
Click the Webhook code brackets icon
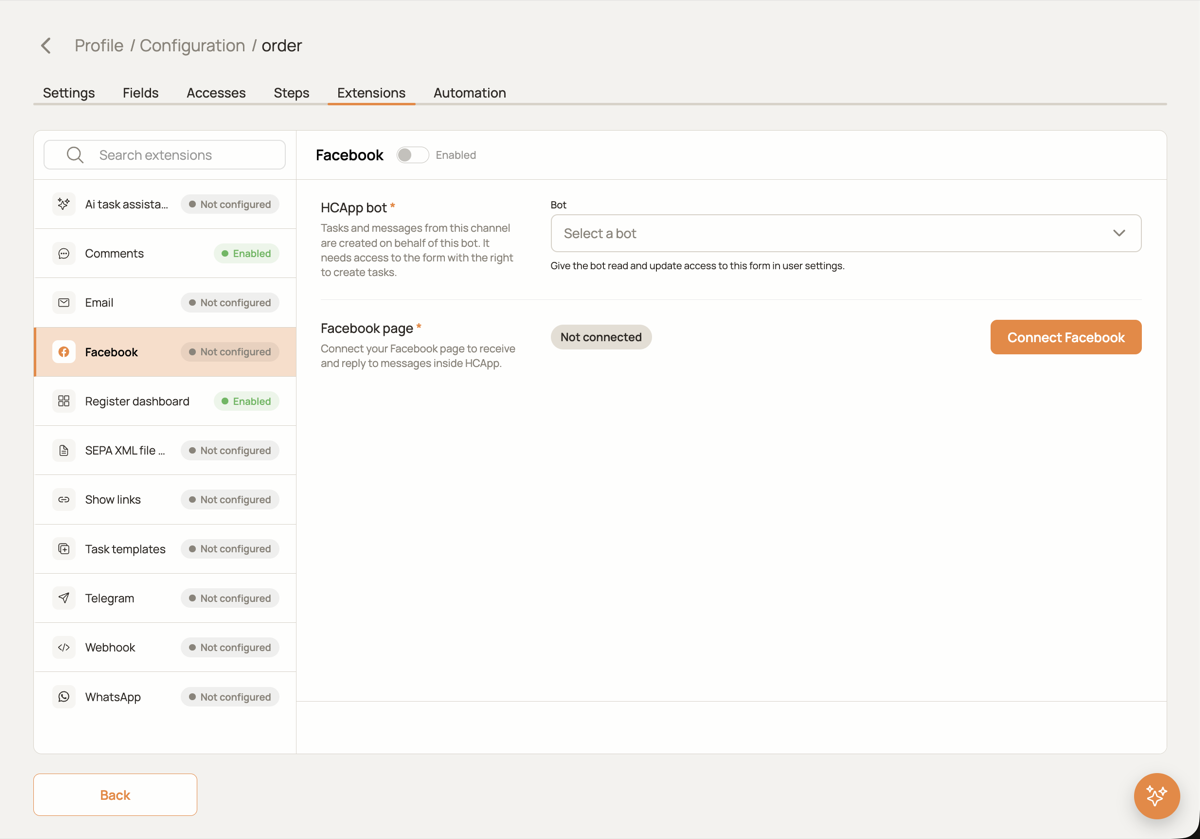tap(64, 648)
